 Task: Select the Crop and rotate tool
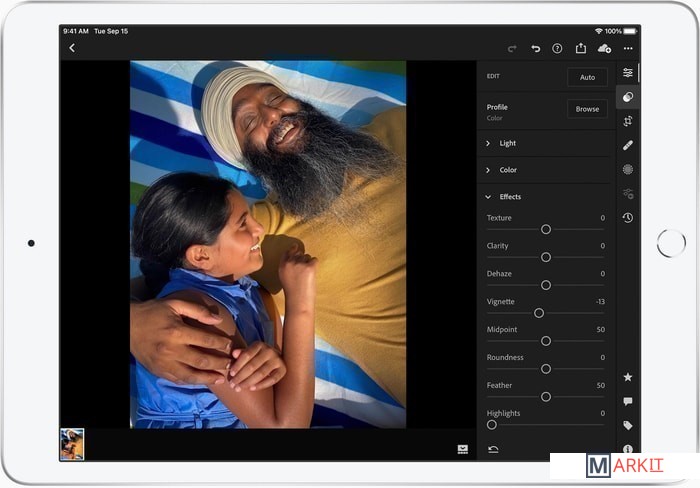[627, 121]
